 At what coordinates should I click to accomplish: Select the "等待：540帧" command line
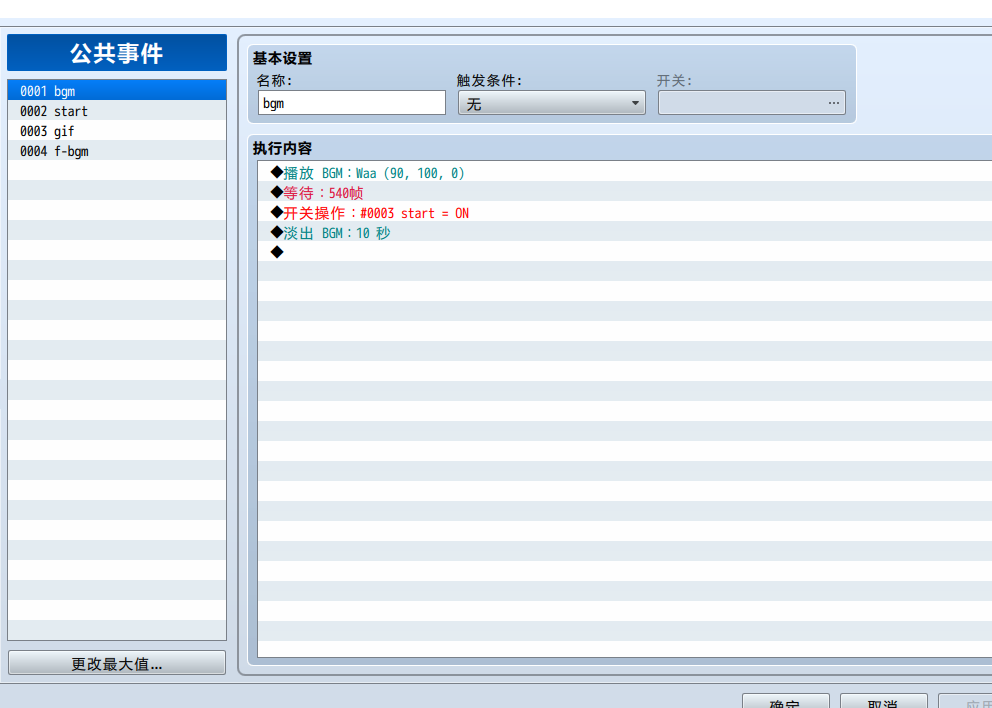pyautogui.click(x=624, y=193)
